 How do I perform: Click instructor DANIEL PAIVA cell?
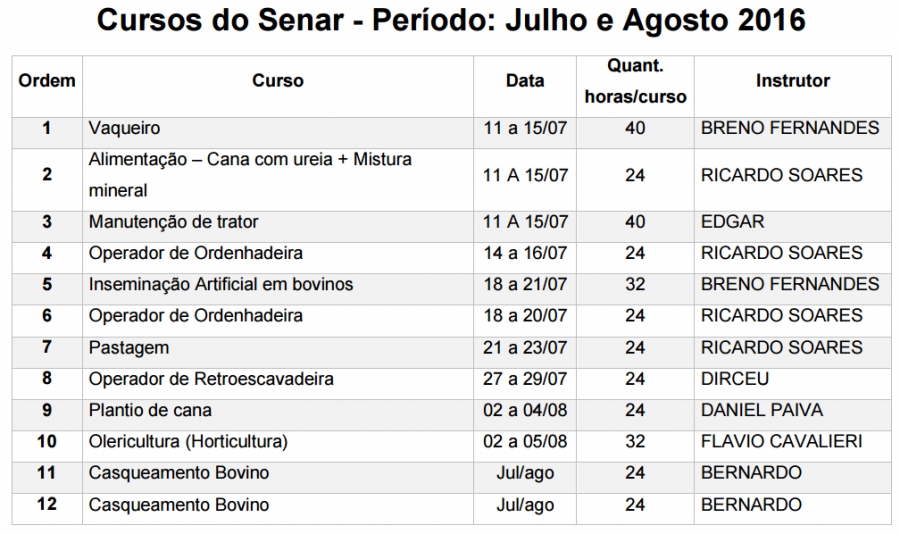[x=793, y=410]
